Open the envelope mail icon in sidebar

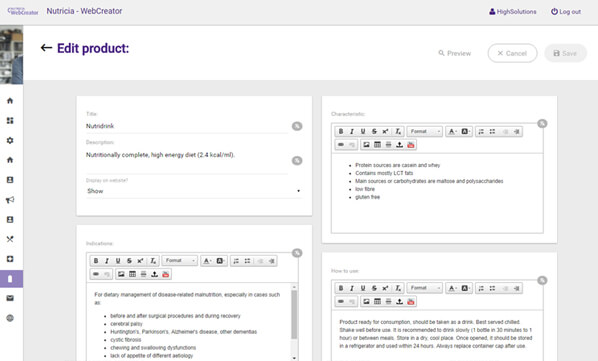[10, 298]
